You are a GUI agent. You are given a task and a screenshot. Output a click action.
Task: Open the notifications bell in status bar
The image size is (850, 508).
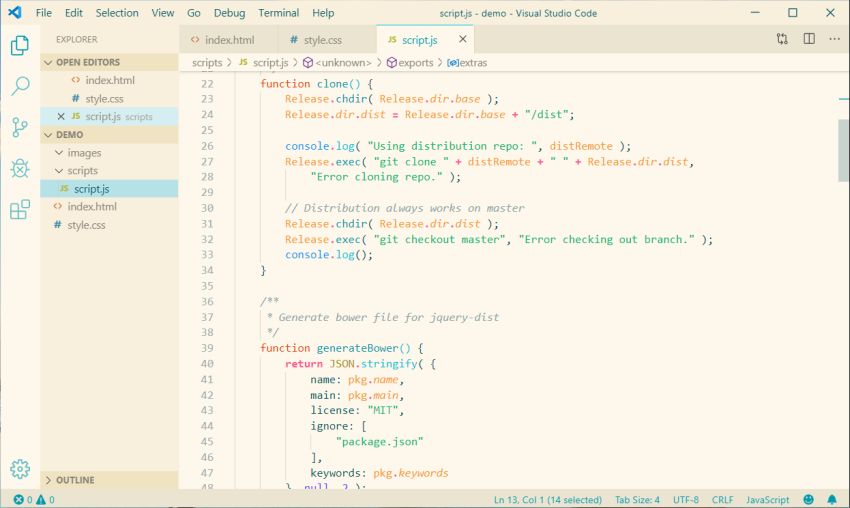(831, 499)
